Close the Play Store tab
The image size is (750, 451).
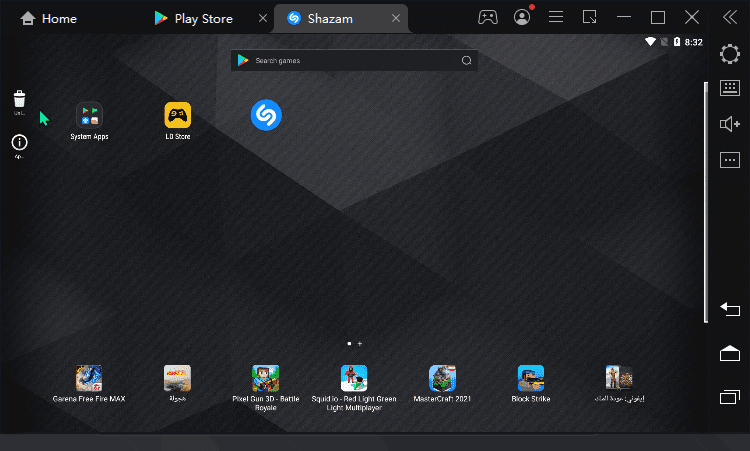[x=263, y=18]
